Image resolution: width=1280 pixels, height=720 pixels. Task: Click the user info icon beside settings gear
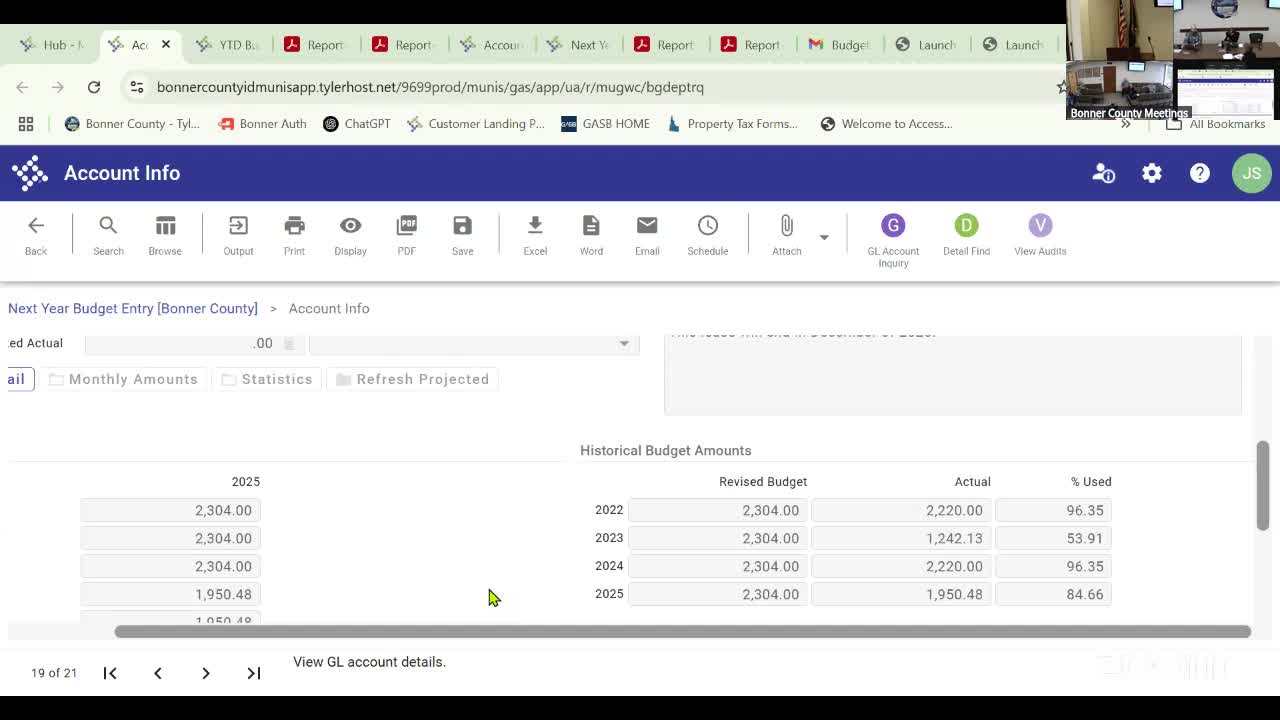pos(1104,173)
